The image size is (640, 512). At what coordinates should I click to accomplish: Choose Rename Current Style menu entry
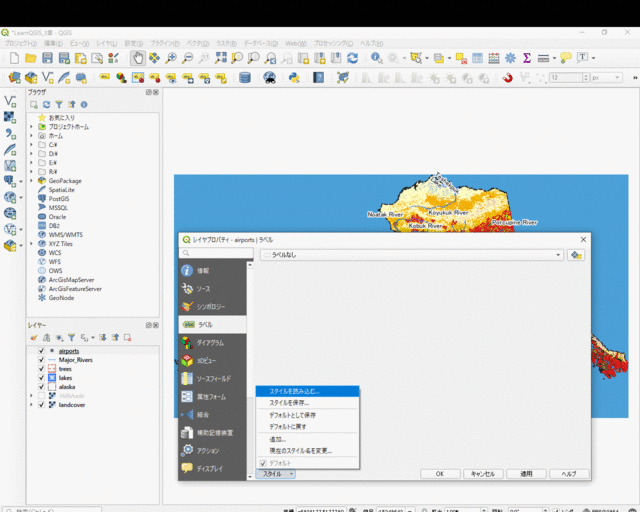(307, 451)
